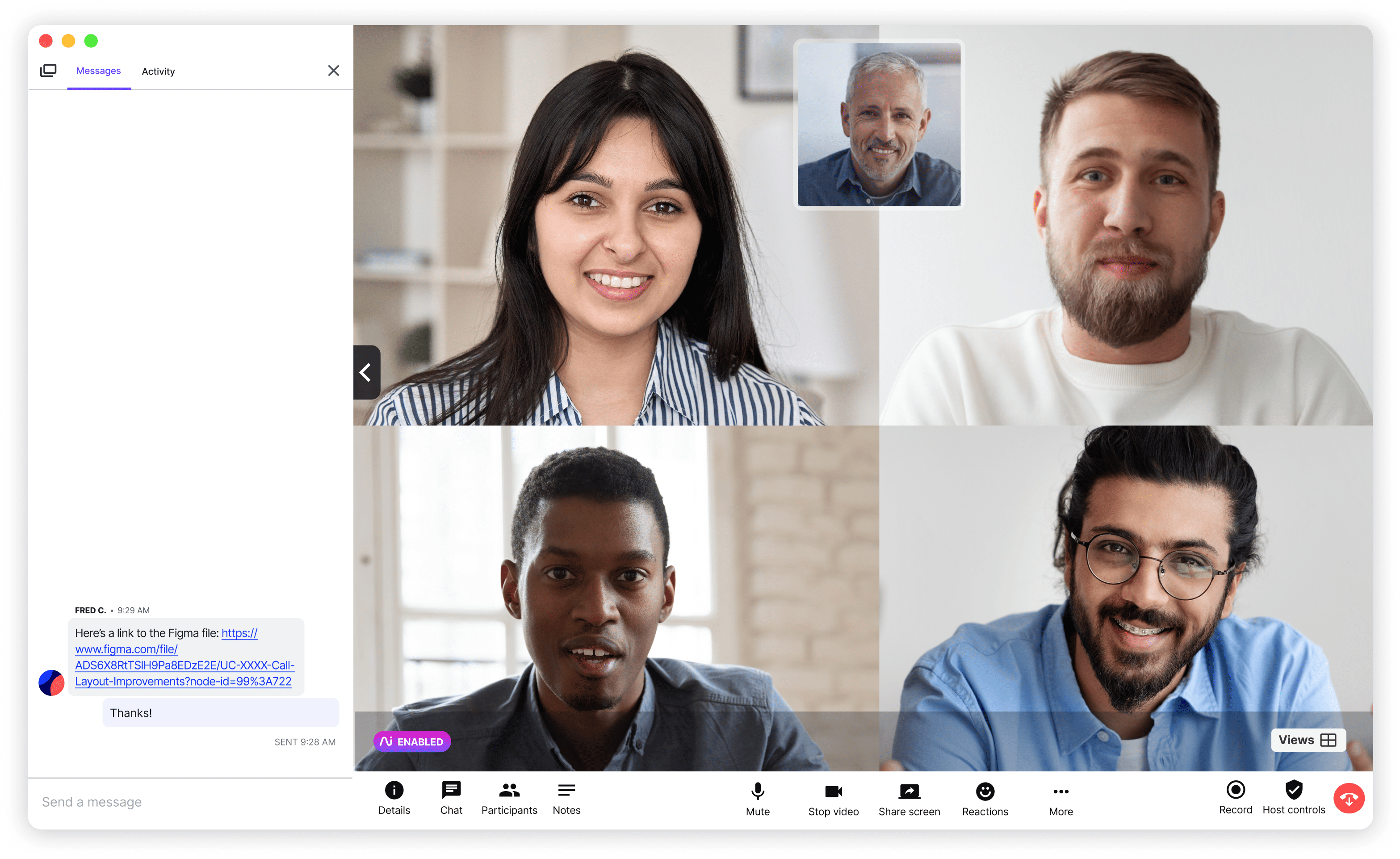The image size is (1400, 859).
Task: Start sharing your screen
Action: [909, 798]
